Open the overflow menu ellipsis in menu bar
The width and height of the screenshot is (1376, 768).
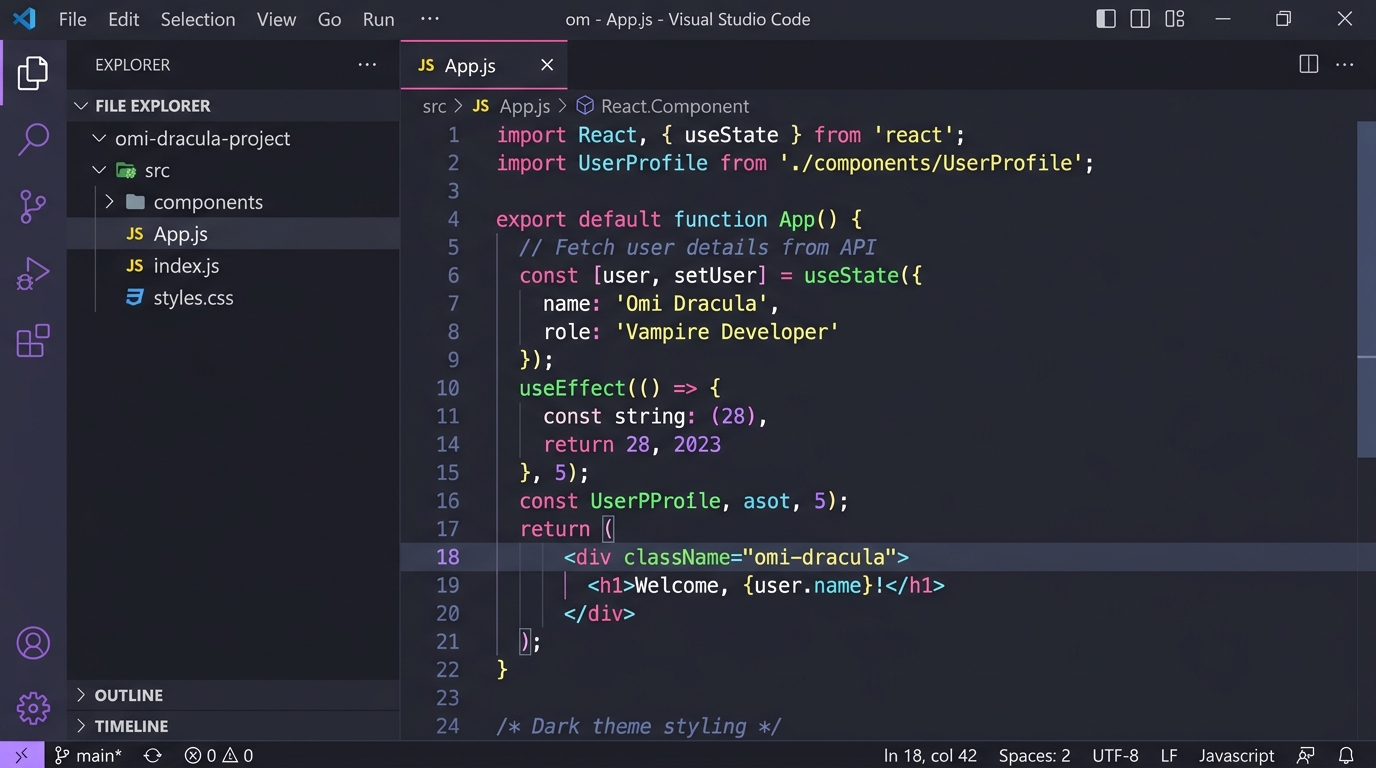[x=429, y=19]
